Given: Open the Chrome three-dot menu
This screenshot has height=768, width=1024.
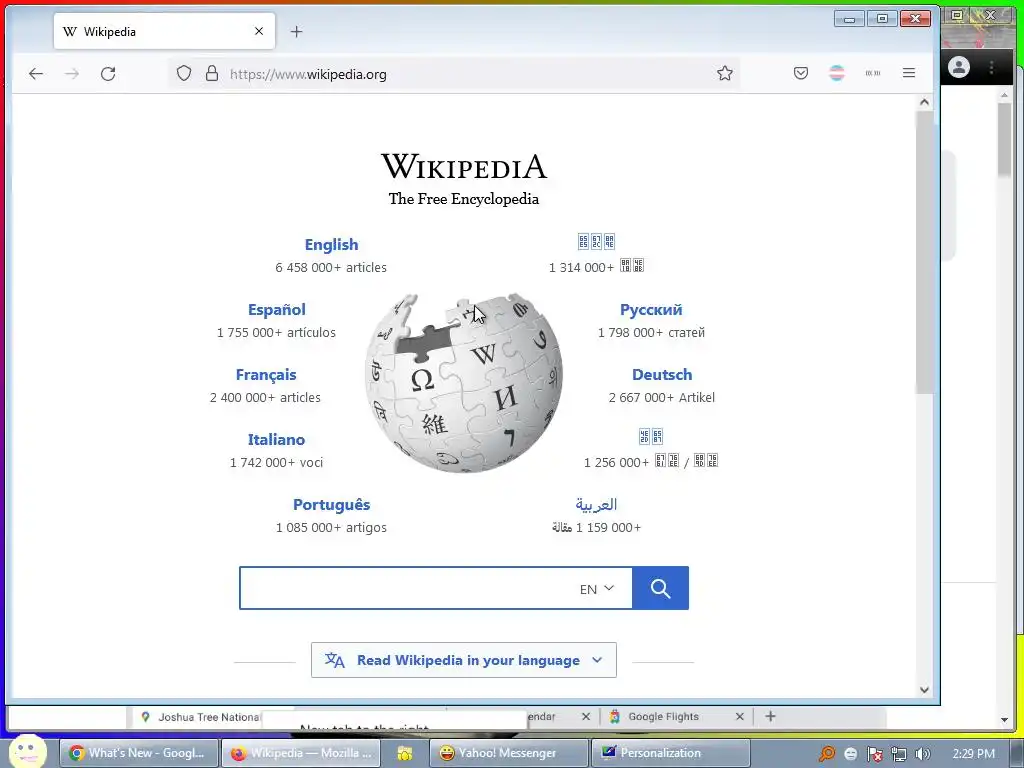Looking at the screenshot, I should (x=991, y=67).
